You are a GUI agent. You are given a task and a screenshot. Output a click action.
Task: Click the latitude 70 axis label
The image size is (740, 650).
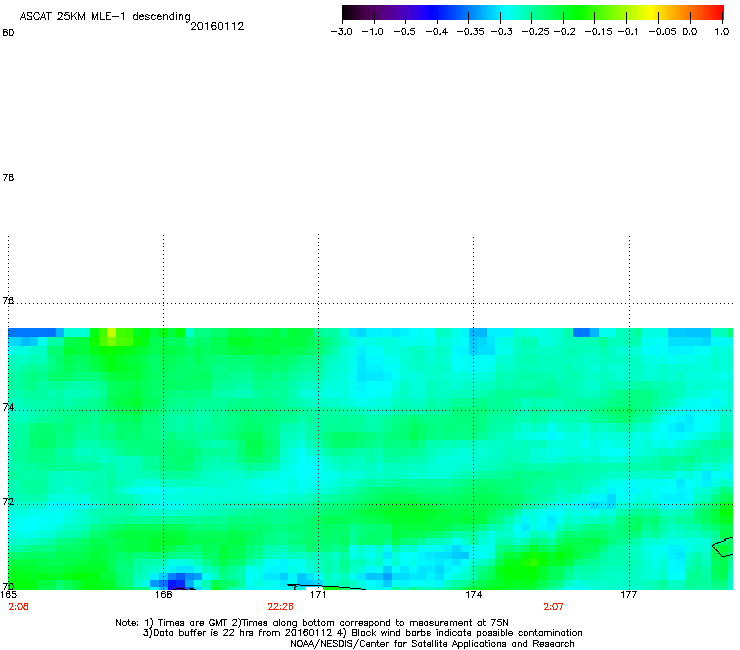click(x=8, y=586)
